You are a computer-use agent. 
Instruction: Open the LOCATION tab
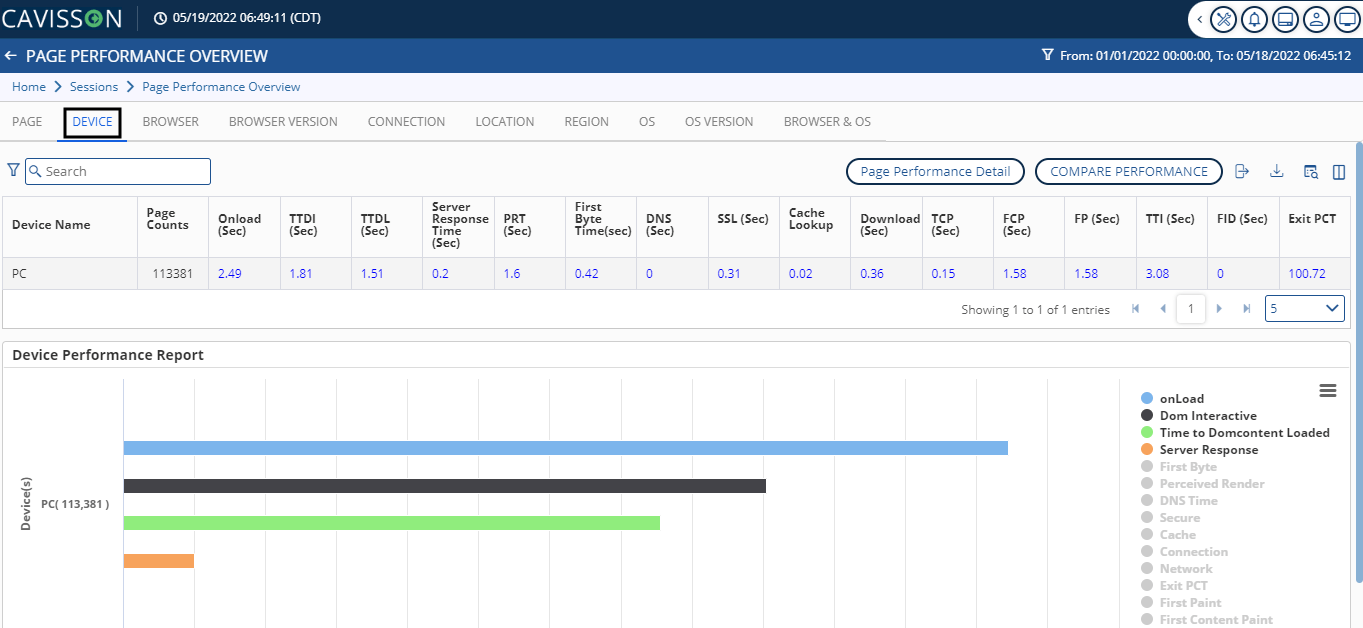(505, 122)
